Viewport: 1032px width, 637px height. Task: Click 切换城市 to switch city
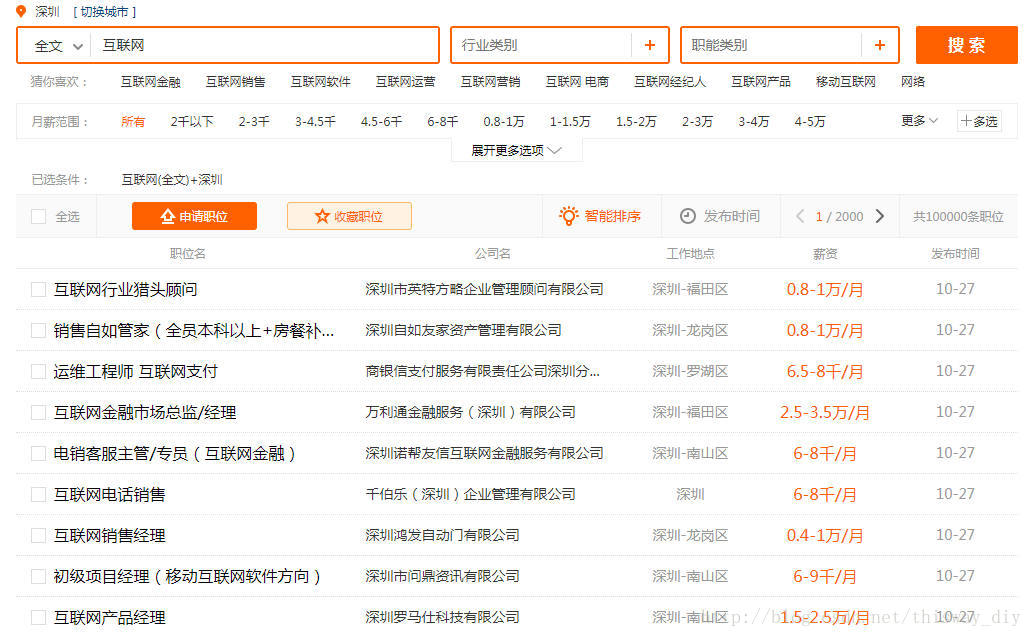pos(105,12)
